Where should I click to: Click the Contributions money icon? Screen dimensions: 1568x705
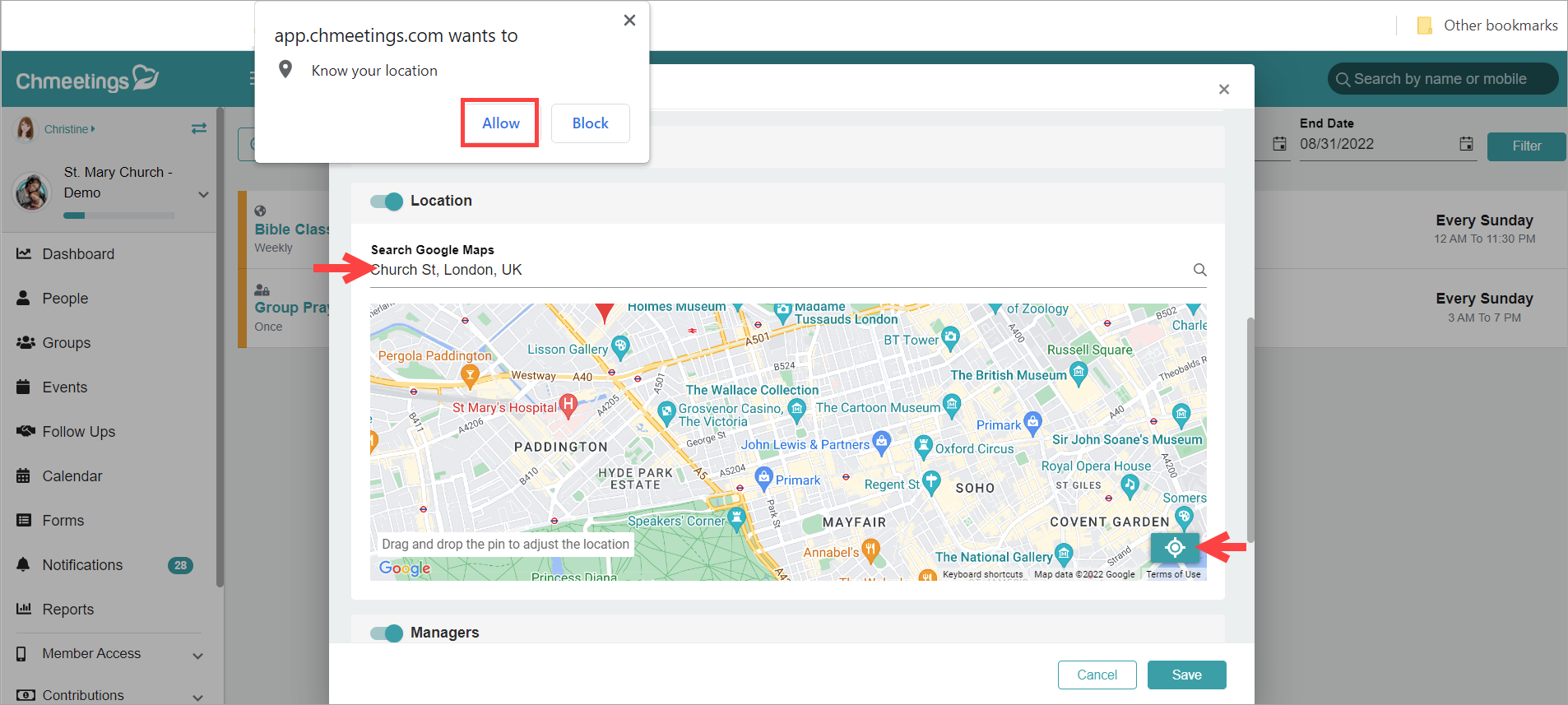click(x=26, y=695)
